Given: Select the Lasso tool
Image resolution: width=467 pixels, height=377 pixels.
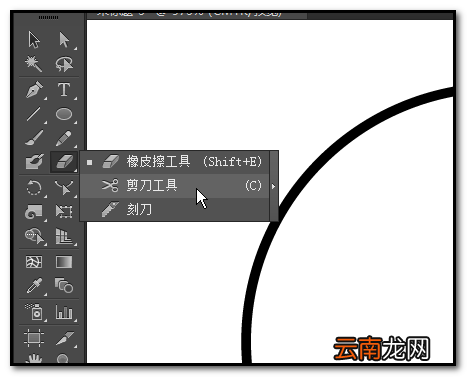Looking at the screenshot, I should (x=64, y=64).
